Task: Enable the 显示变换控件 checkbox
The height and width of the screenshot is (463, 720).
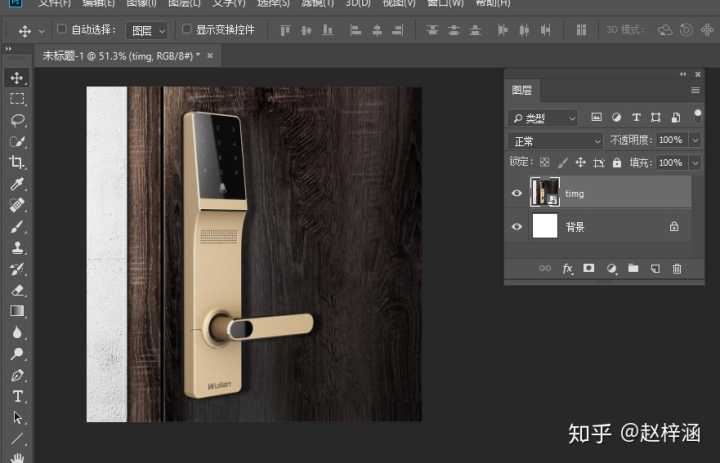Action: point(186,30)
